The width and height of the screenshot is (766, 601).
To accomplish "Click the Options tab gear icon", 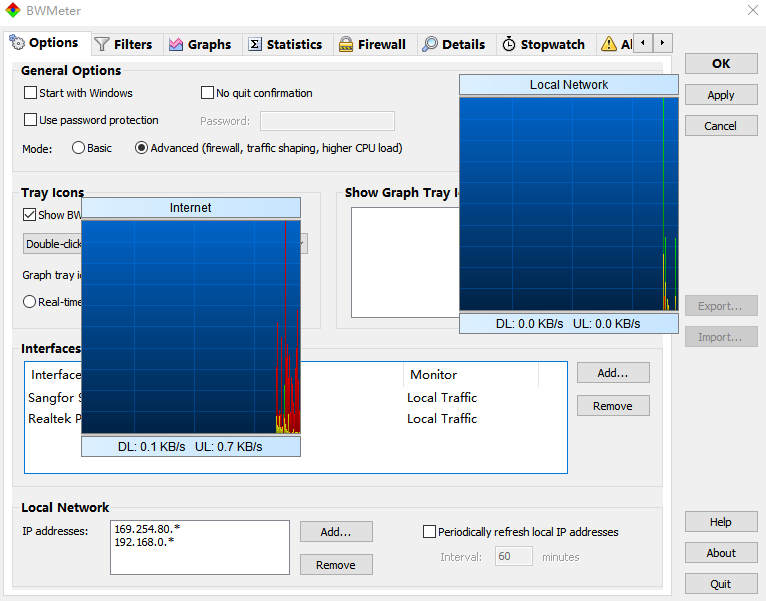I will [17, 43].
